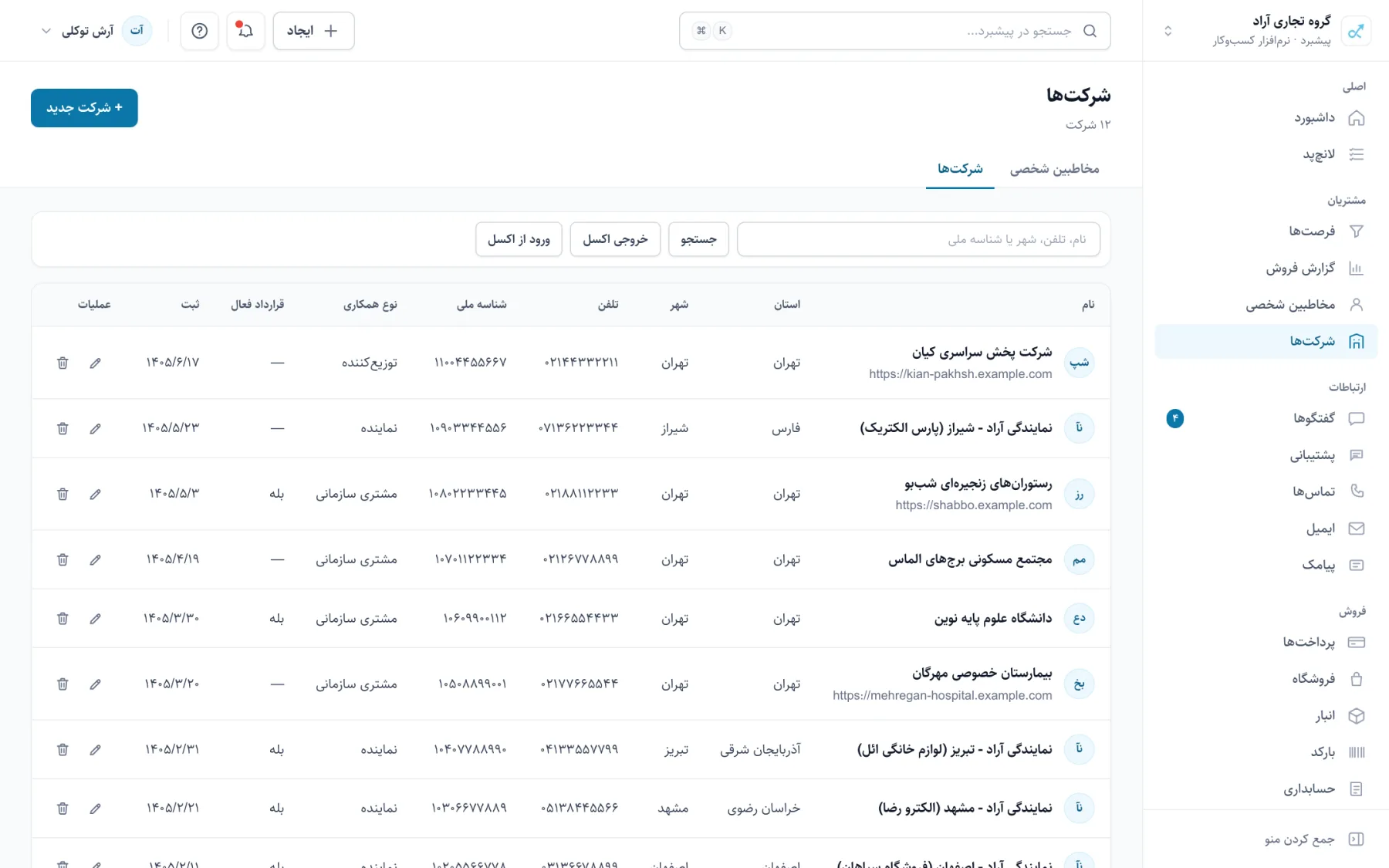Edit the دانشگاه علوم پایه نوین row
Image resolution: width=1389 pixels, height=868 pixels.
click(x=95, y=618)
